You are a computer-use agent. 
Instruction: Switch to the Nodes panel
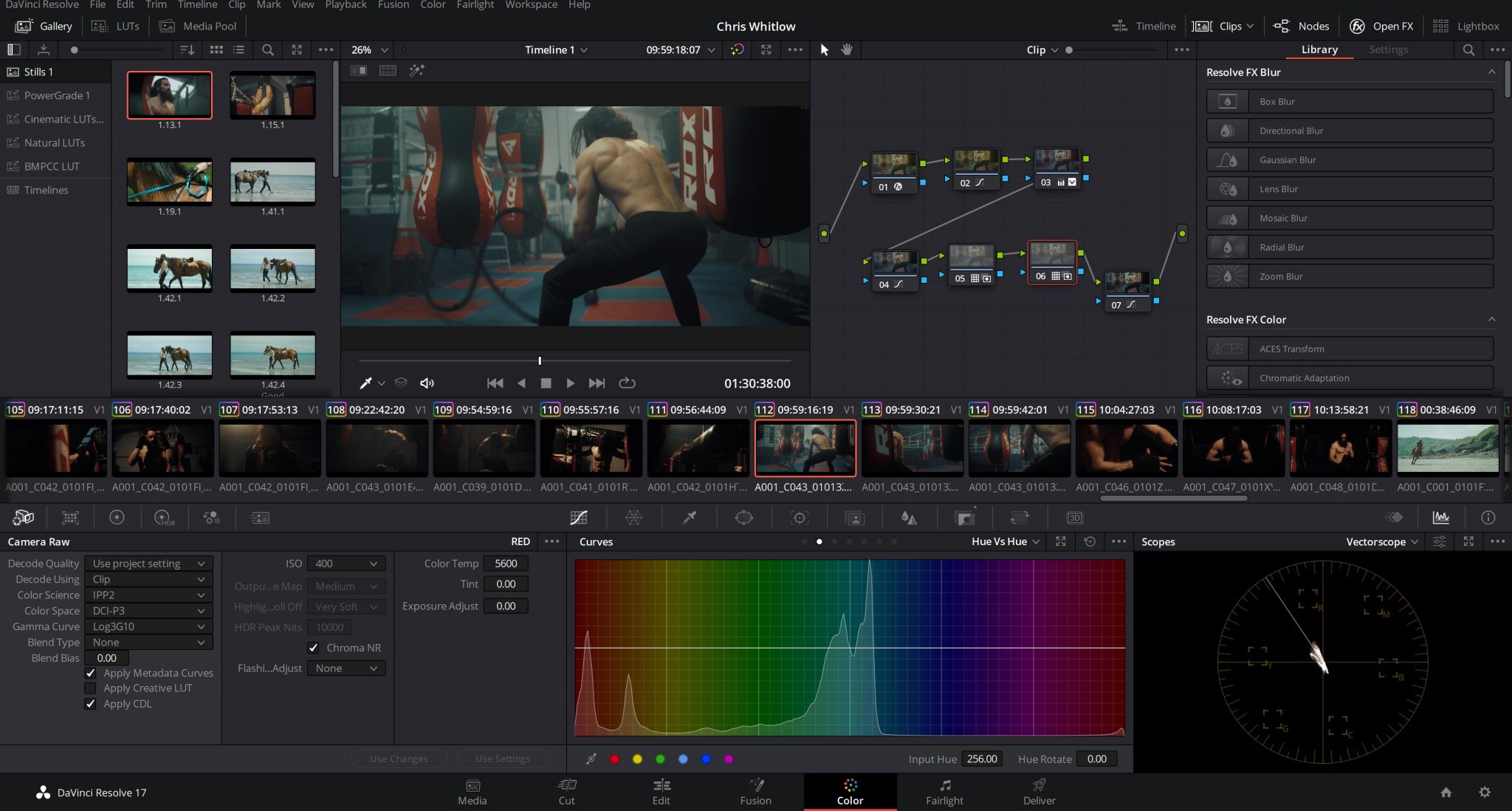[x=1302, y=25]
